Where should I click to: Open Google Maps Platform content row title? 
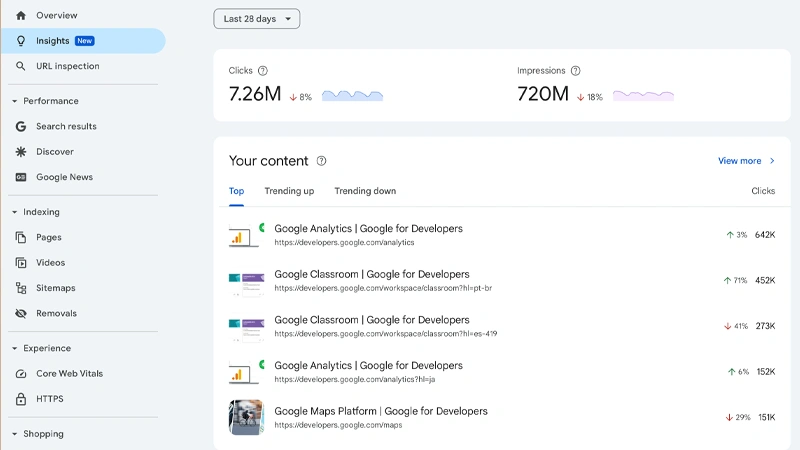pyautogui.click(x=381, y=411)
